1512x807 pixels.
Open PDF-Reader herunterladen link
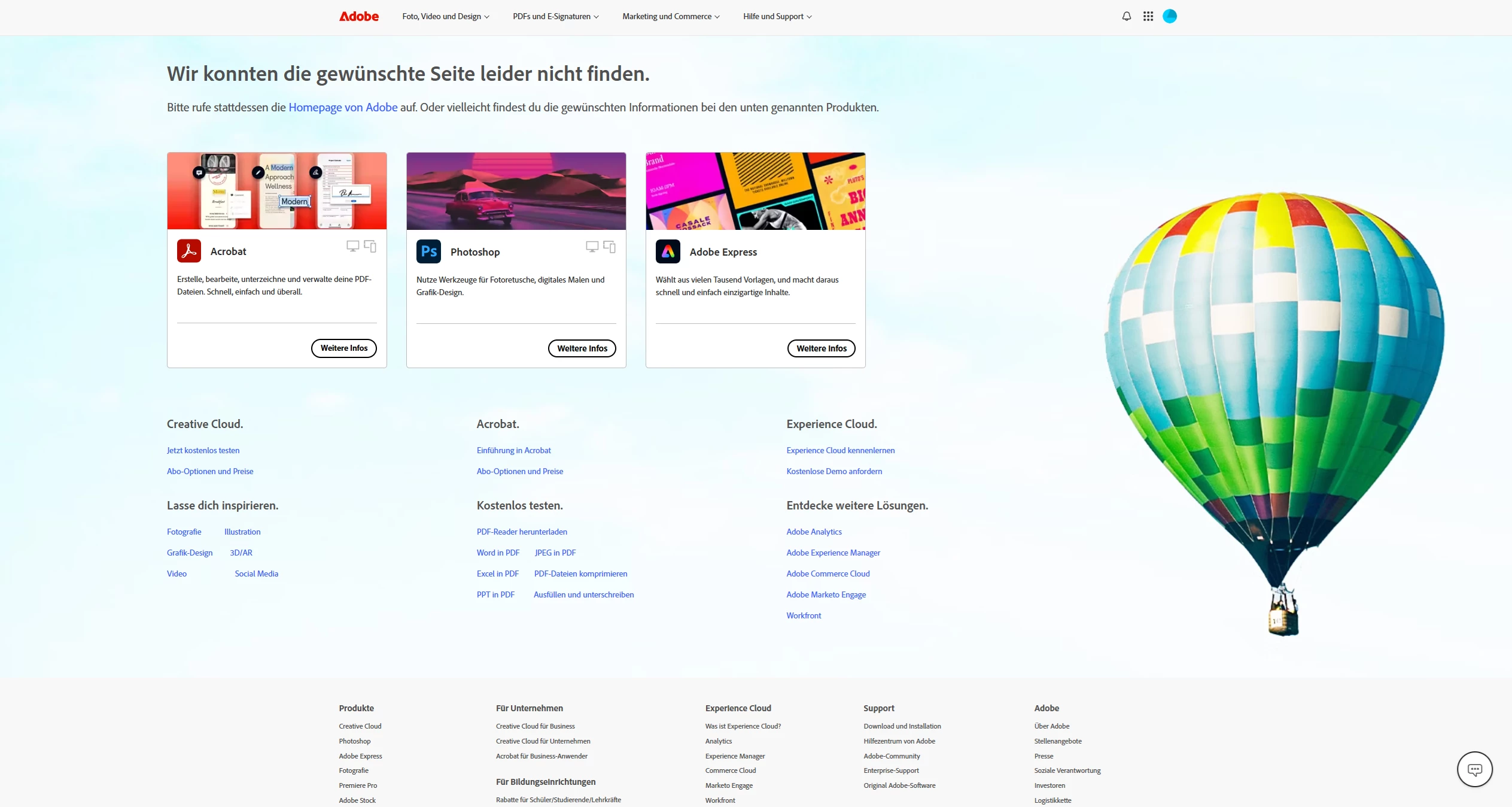(x=522, y=532)
